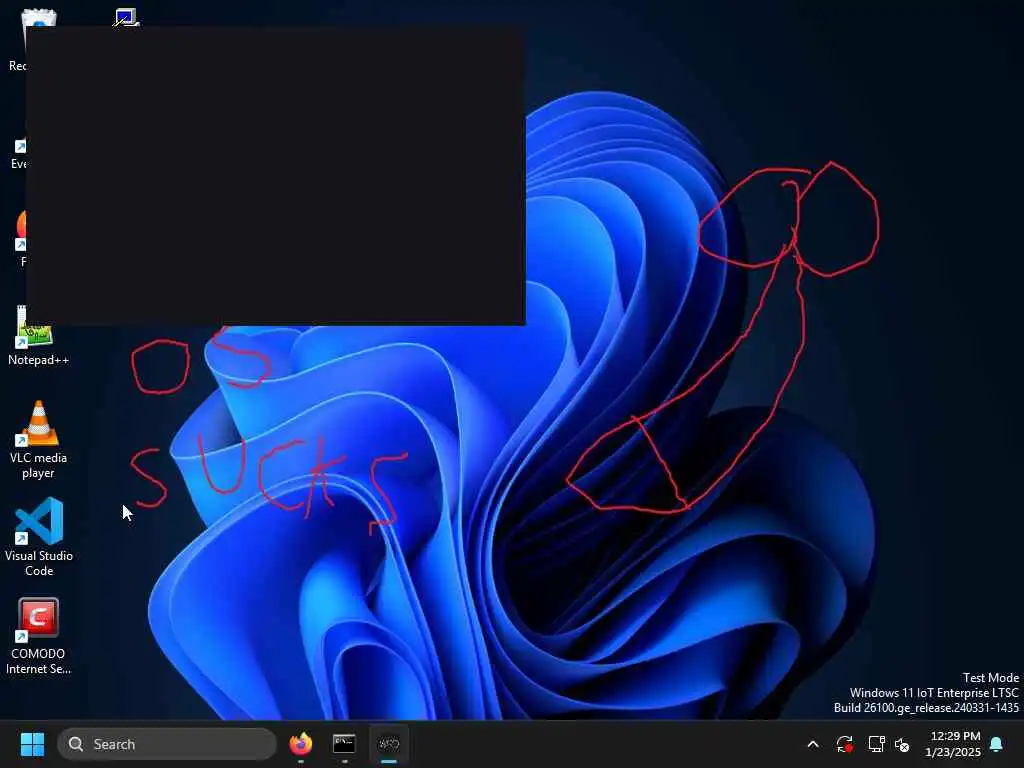Click the muted volume tray icon
This screenshot has width=1024, height=768.
coord(902,744)
